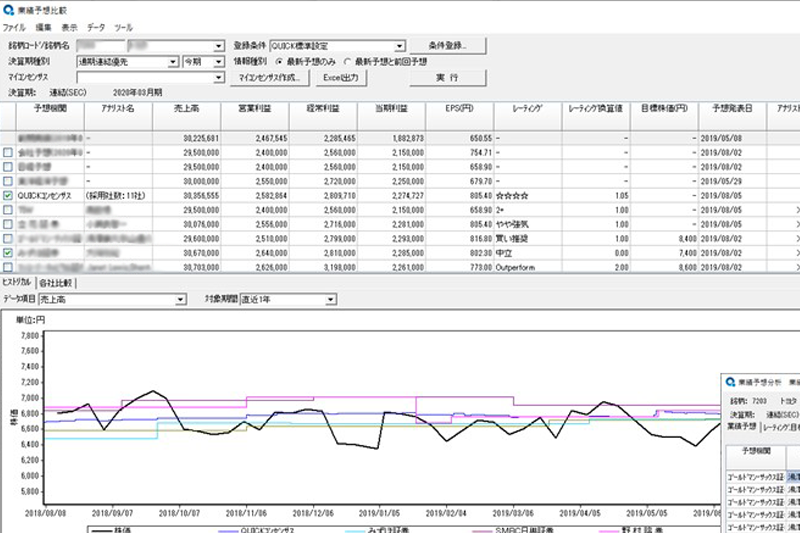The image size is (800, 533).
Task: Open the 編集 menu
Action: point(43,27)
